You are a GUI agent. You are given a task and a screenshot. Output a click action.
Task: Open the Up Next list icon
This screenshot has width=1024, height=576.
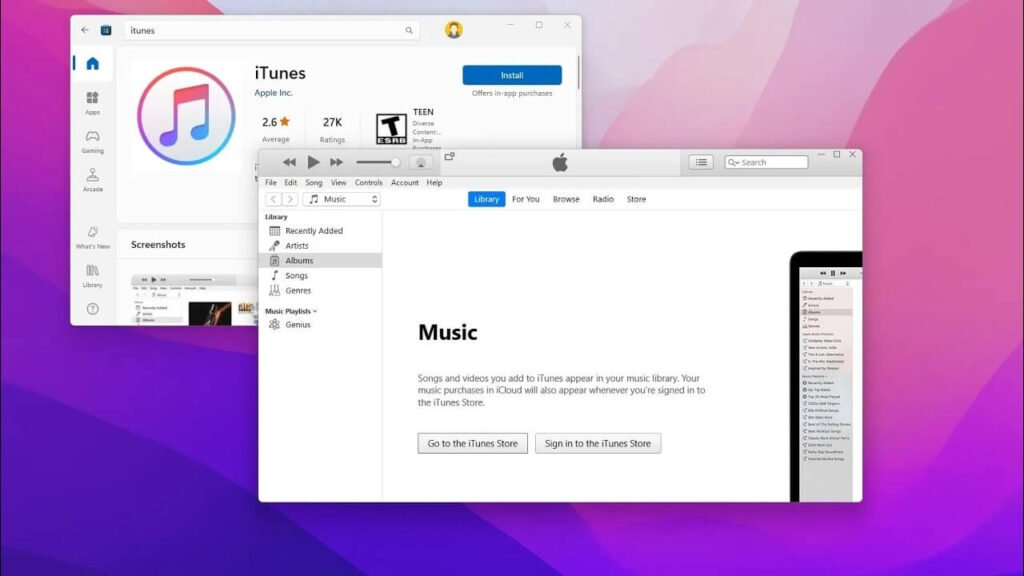click(x=701, y=162)
